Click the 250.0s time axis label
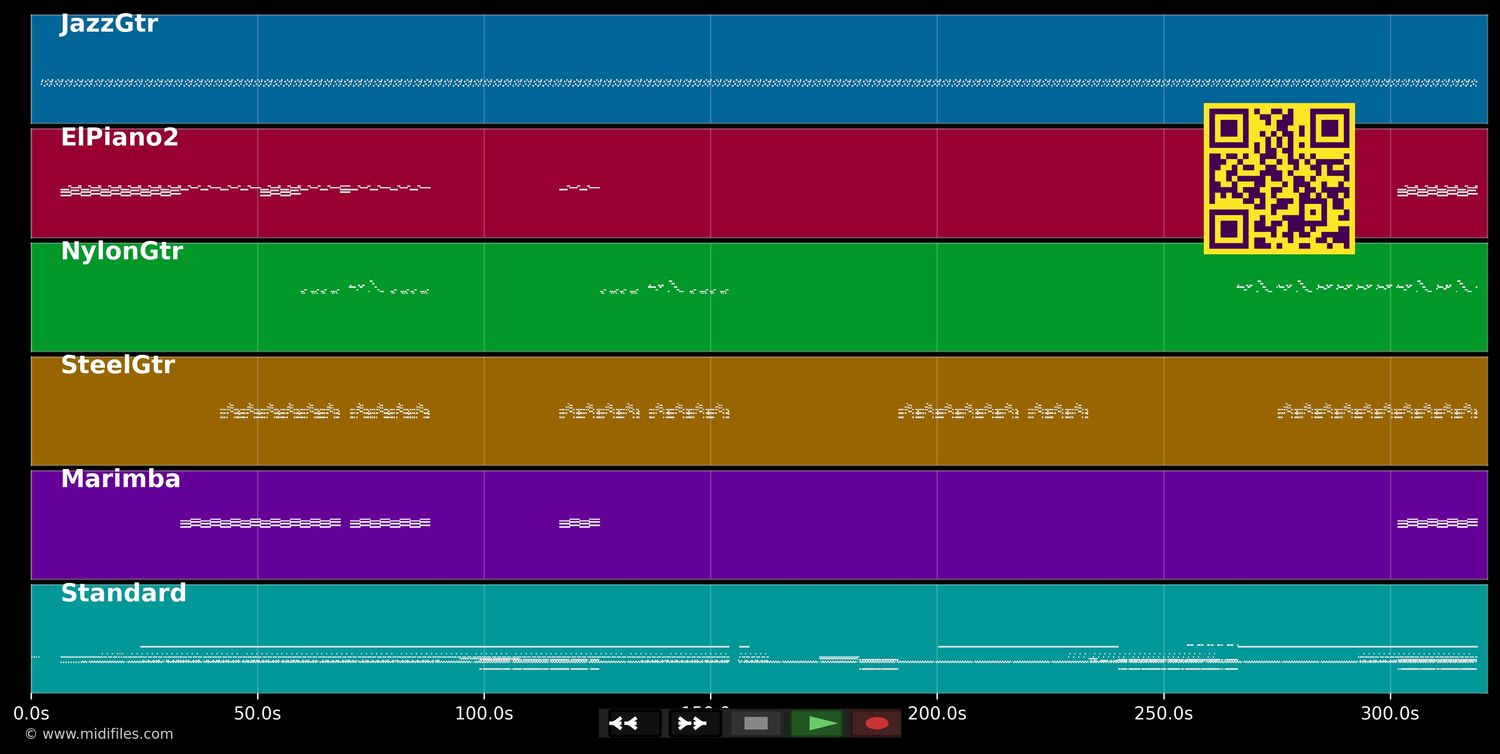The width and height of the screenshot is (1500, 754). (x=1163, y=714)
